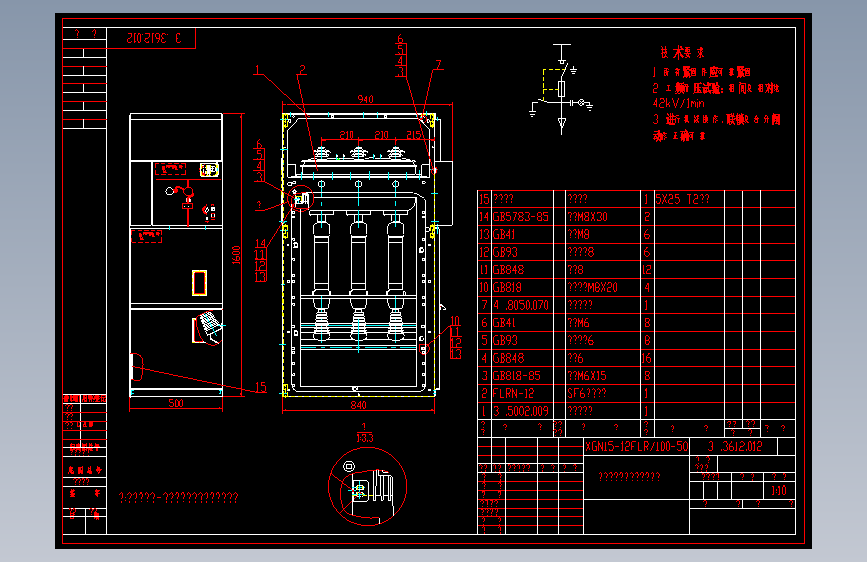Viewport: 867px width, 562px height.
Task: Click the 215 spacing dimension text
Action: click(x=414, y=135)
